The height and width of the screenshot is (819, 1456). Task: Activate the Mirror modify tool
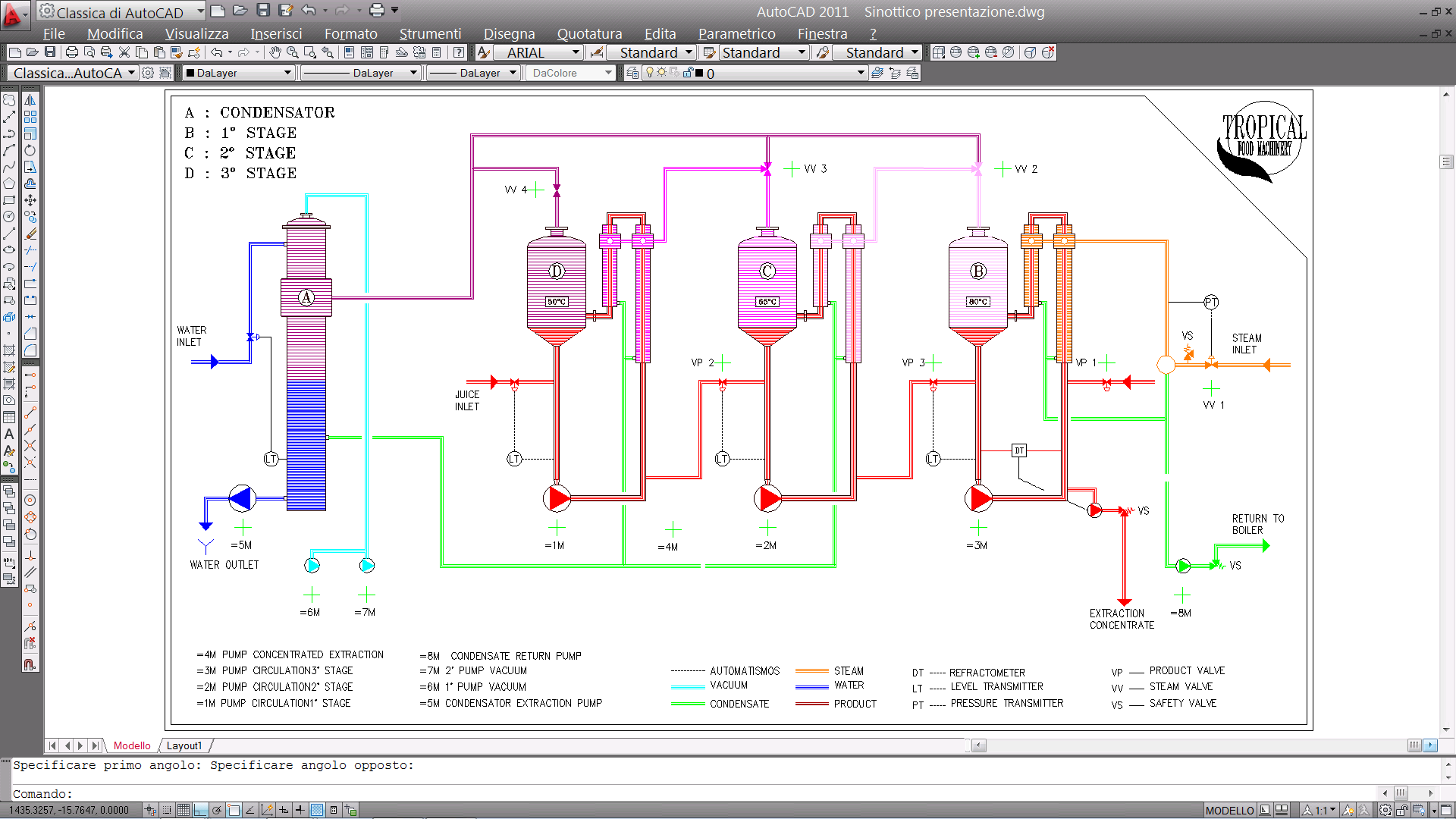point(30,100)
